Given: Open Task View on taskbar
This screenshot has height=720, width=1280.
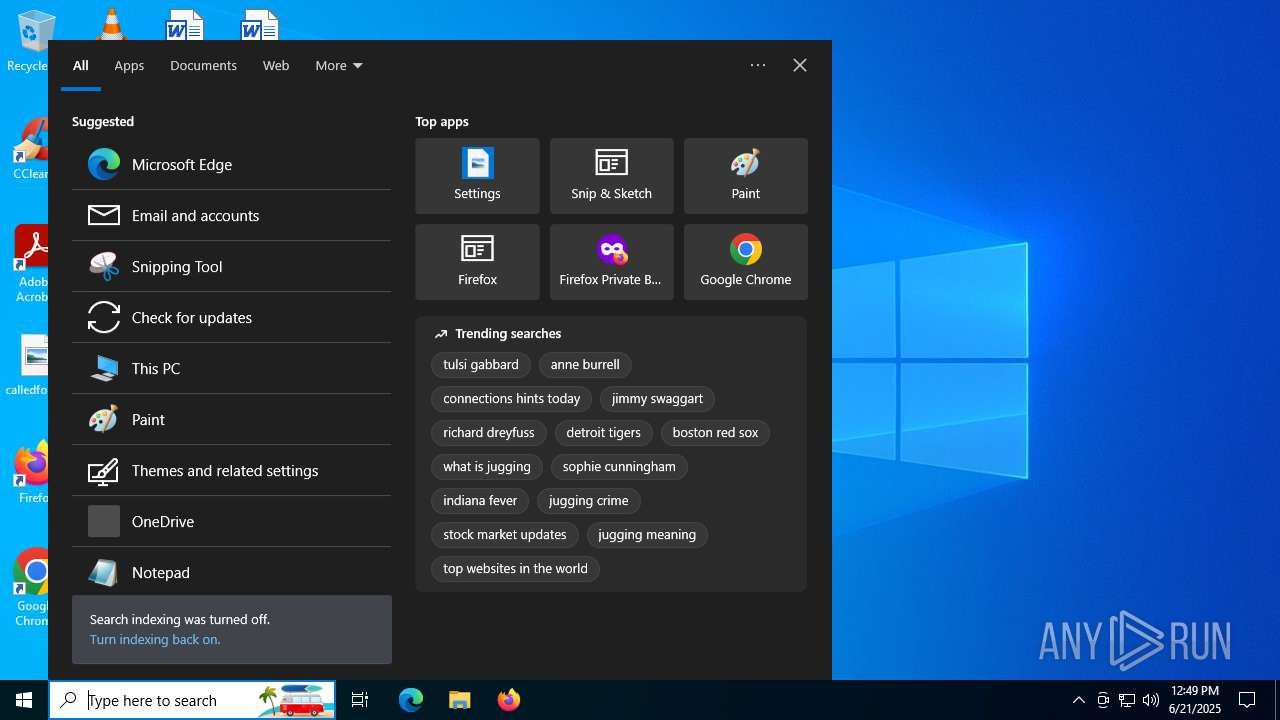Looking at the screenshot, I should 360,700.
